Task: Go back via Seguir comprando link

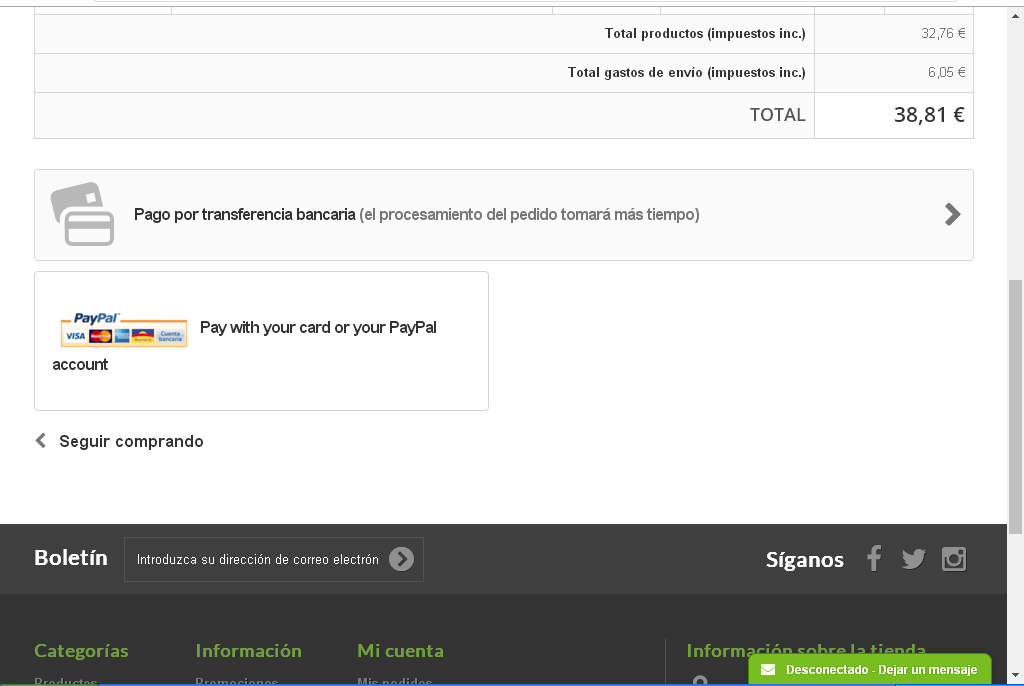Action: pos(131,441)
